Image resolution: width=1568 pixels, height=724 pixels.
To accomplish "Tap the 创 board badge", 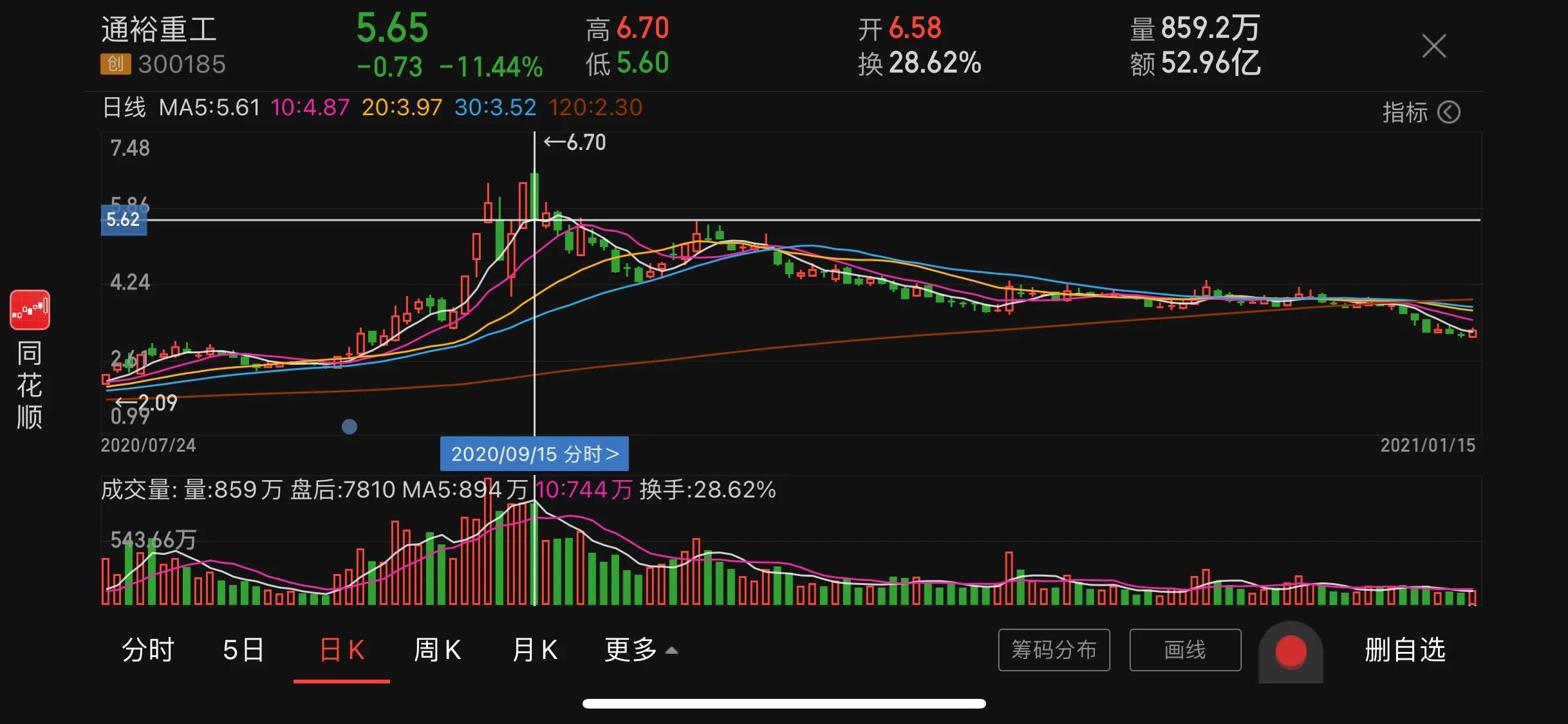I will [115, 64].
